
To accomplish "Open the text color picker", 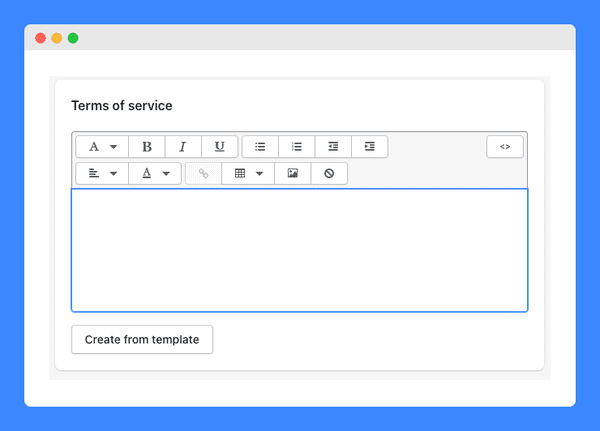I will coord(155,173).
